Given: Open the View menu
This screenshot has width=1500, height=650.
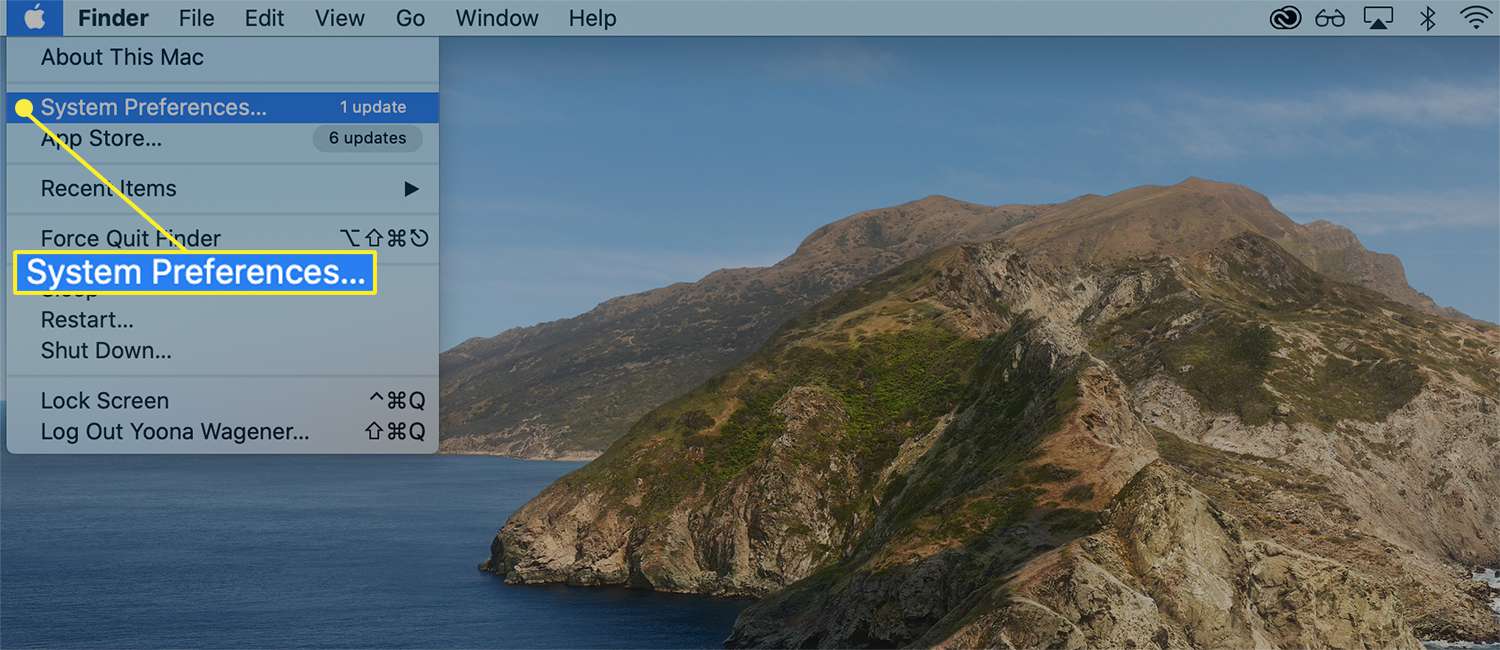Looking at the screenshot, I should [x=339, y=18].
